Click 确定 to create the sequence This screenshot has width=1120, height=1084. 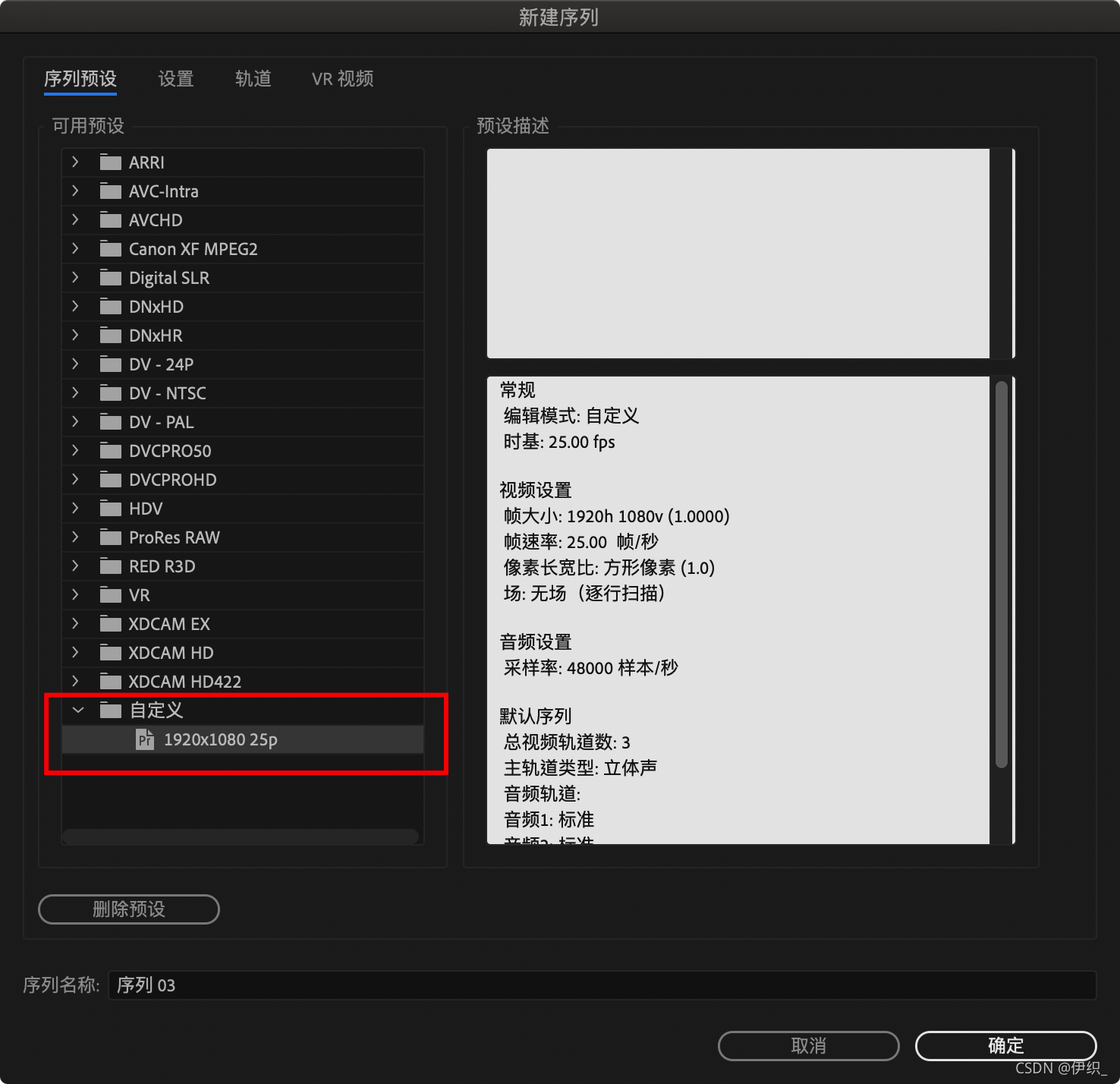point(1006,1046)
